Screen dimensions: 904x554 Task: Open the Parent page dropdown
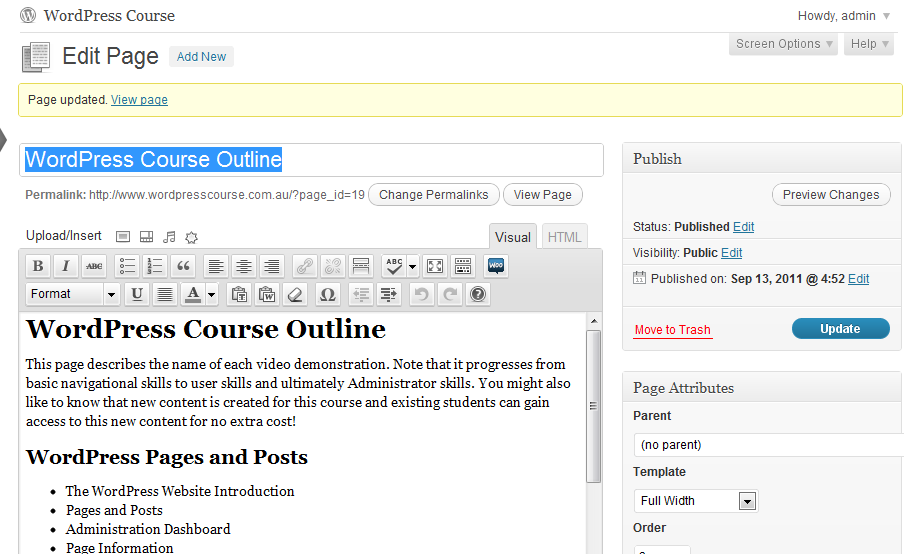coord(769,444)
